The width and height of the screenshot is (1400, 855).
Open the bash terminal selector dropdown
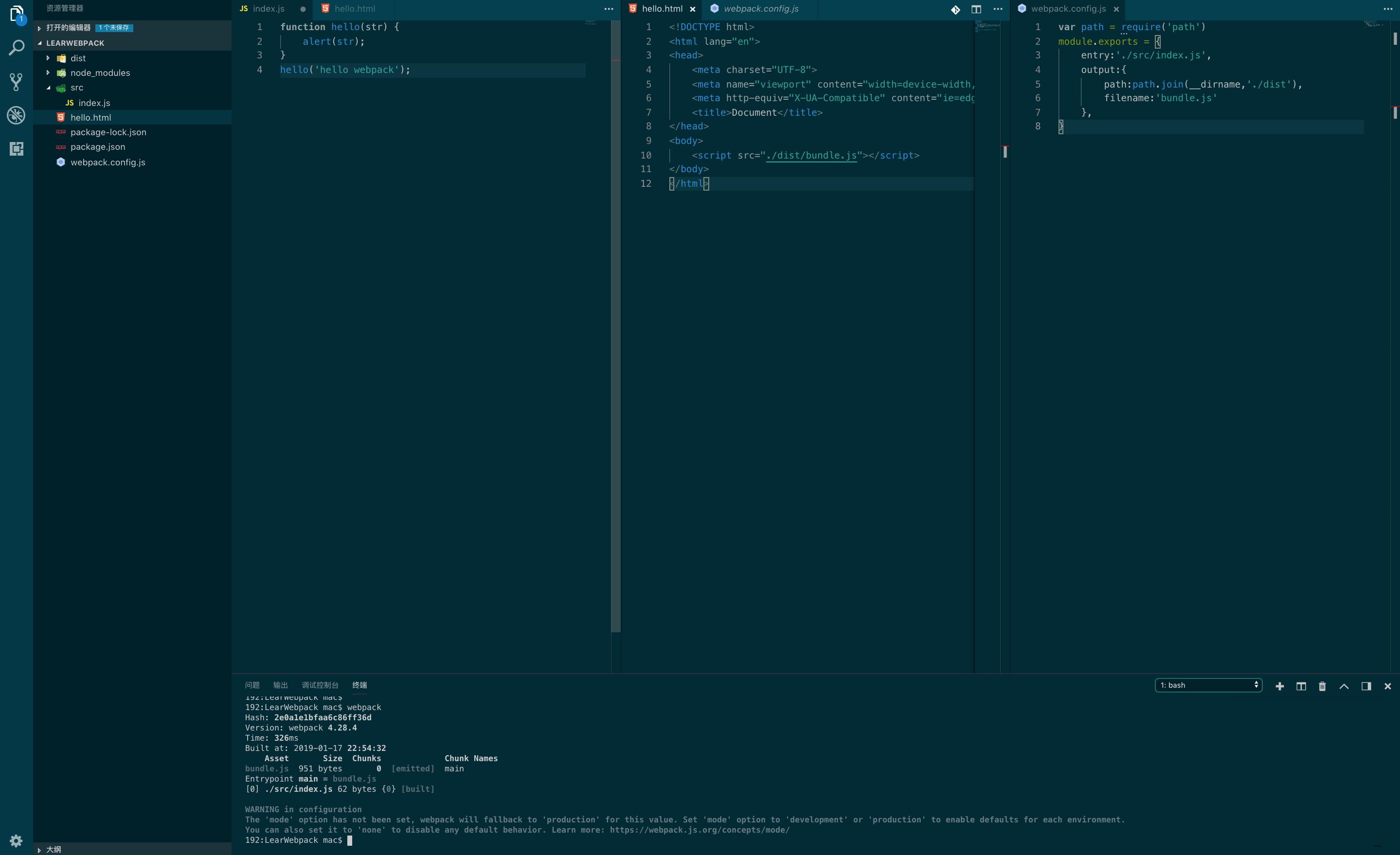pos(1208,685)
